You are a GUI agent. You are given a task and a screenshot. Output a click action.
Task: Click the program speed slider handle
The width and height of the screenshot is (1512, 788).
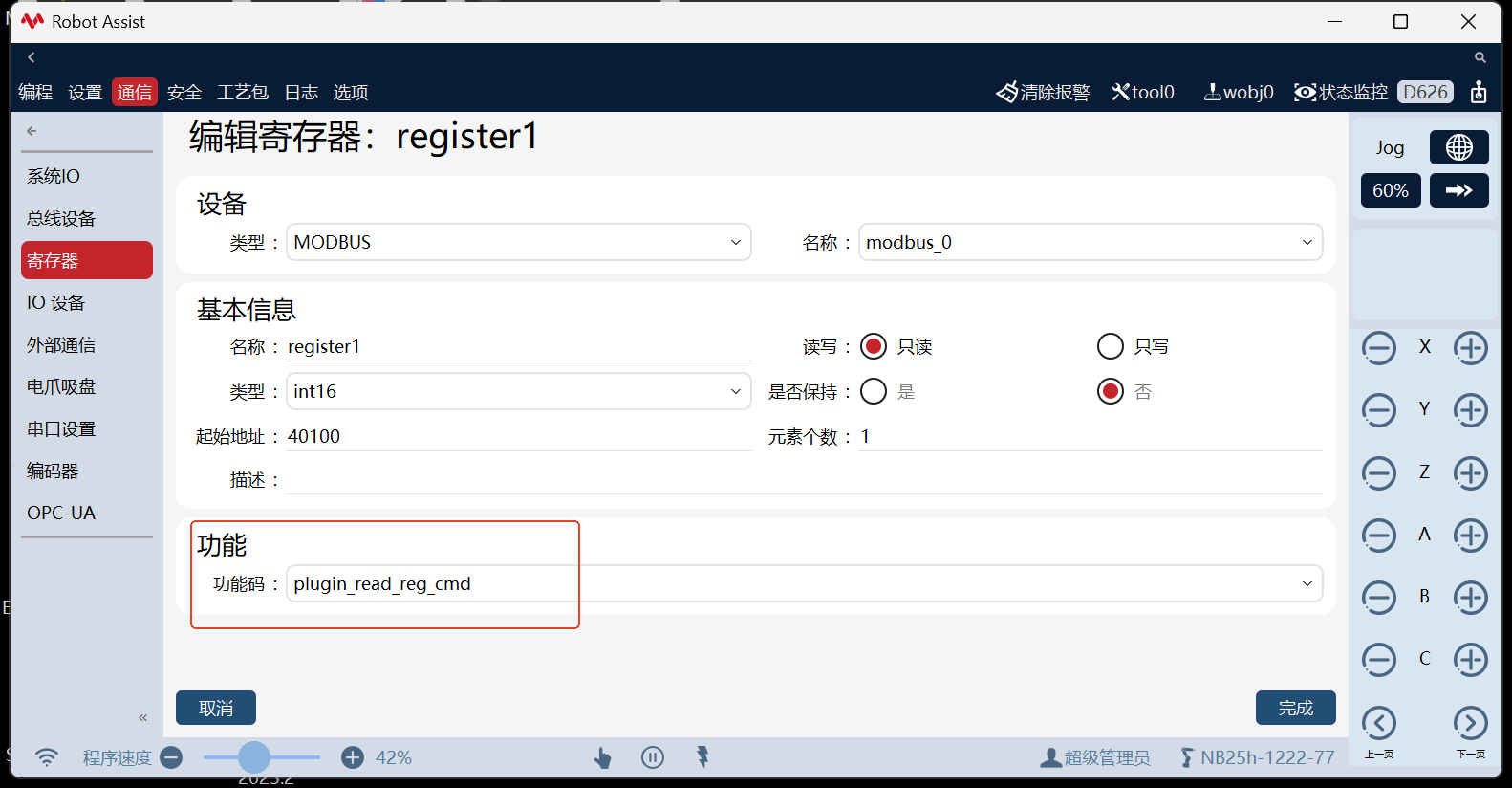click(254, 757)
